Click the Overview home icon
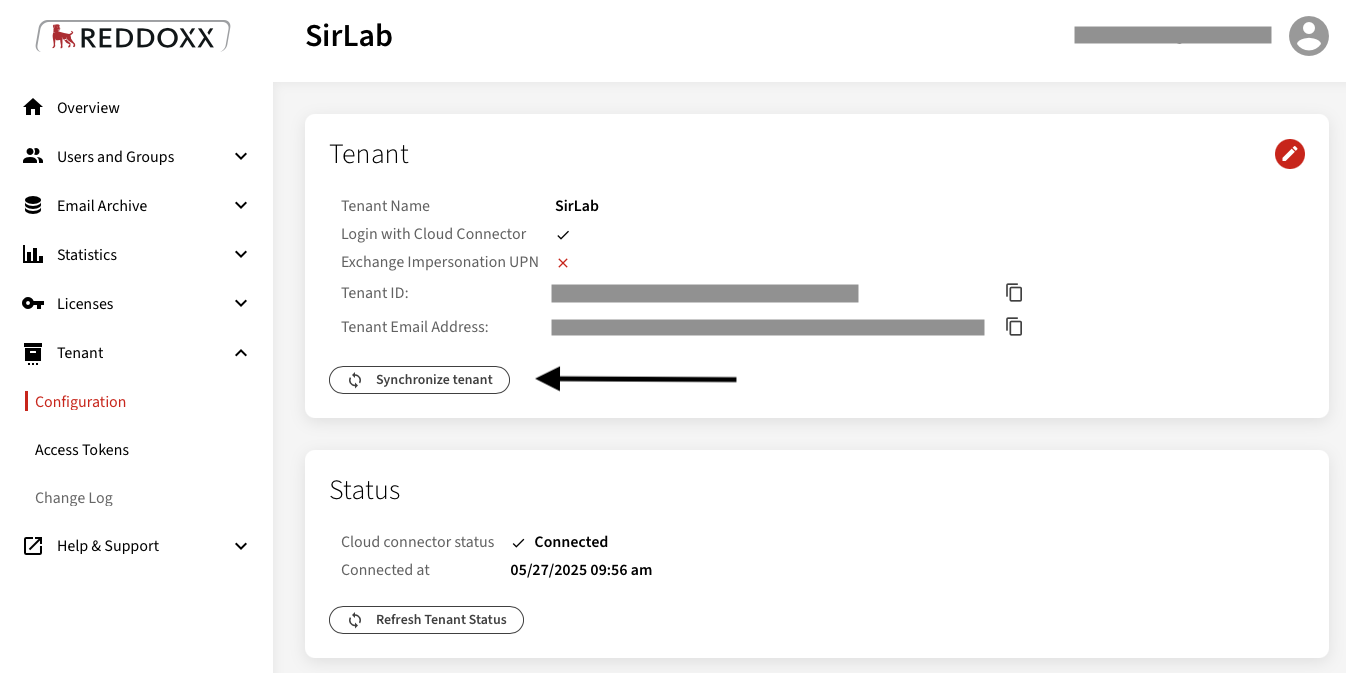Viewport: 1346px width, 673px height. click(x=33, y=107)
